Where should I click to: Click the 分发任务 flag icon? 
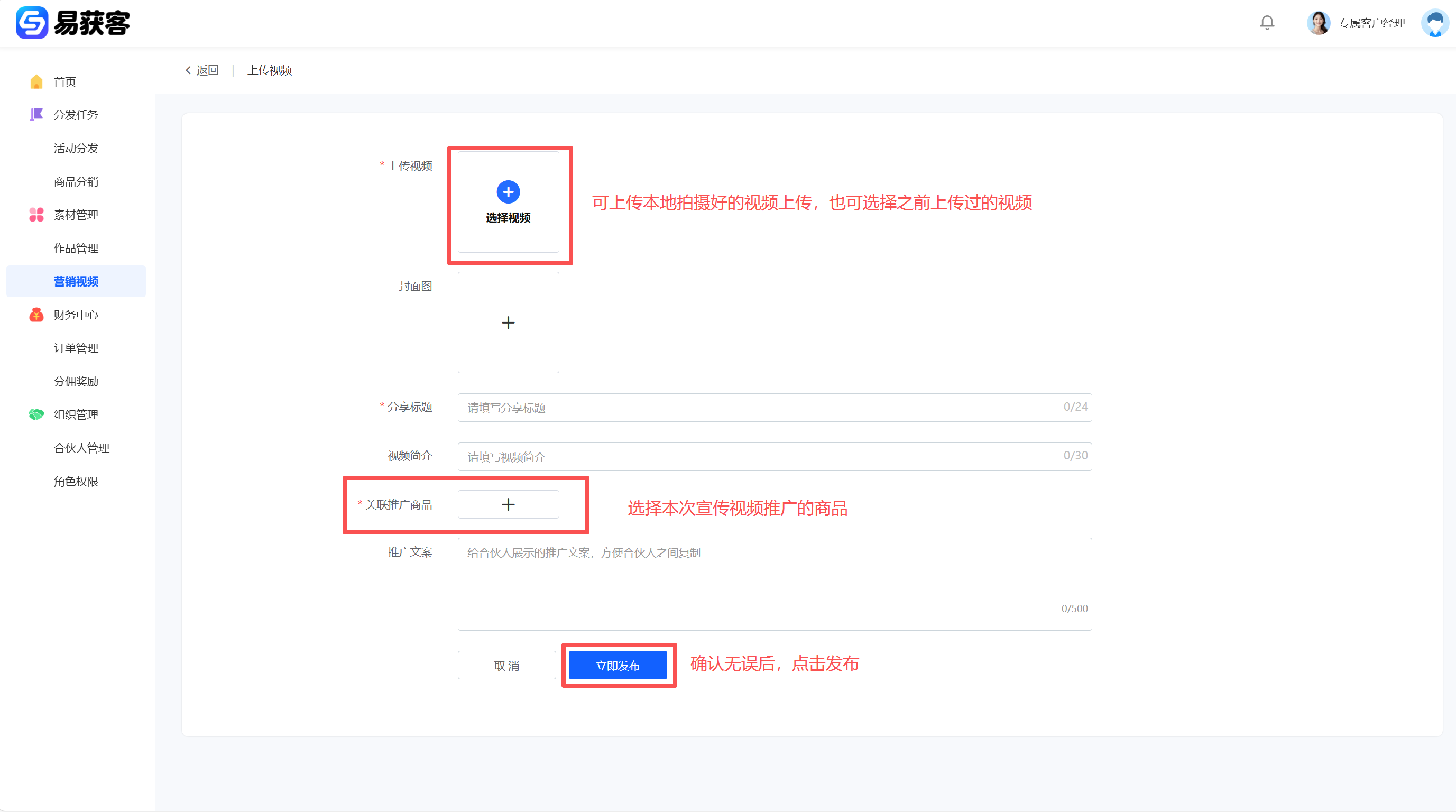36,115
